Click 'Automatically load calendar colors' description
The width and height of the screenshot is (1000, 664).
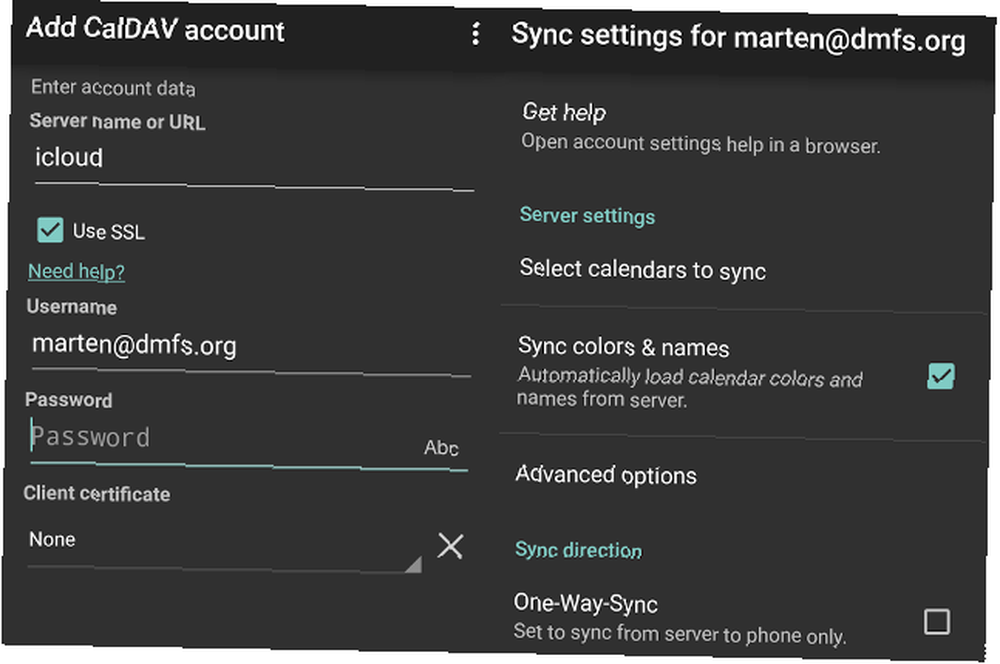(x=689, y=388)
